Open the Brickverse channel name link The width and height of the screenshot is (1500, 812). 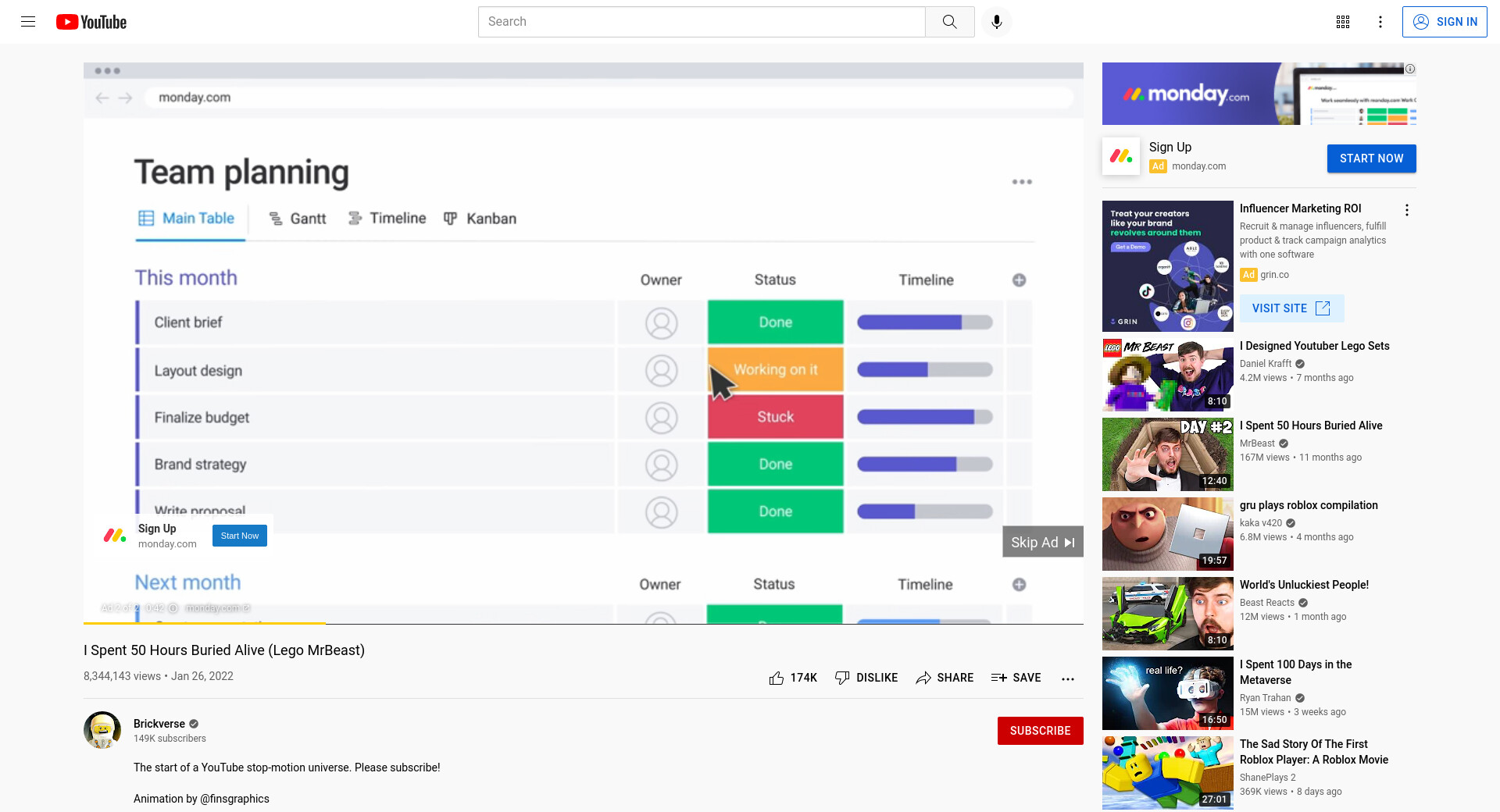[x=159, y=724]
